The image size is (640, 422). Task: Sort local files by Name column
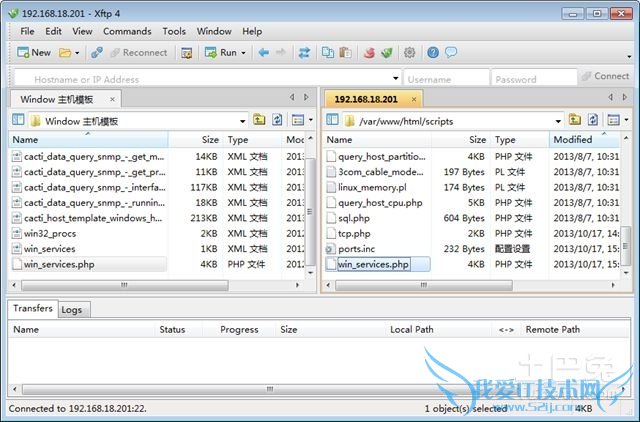click(89, 140)
